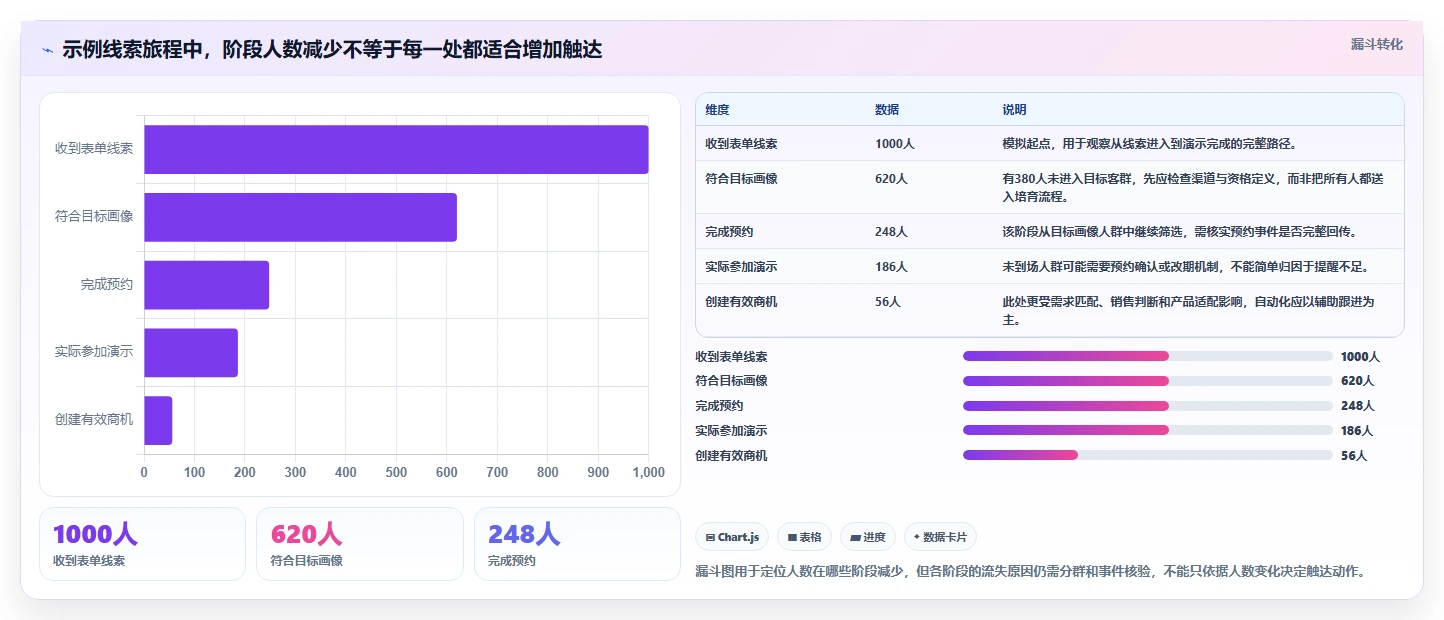Click the 漏斗转化 tag at top right
The width and height of the screenshot is (1444, 620).
(x=1377, y=45)
